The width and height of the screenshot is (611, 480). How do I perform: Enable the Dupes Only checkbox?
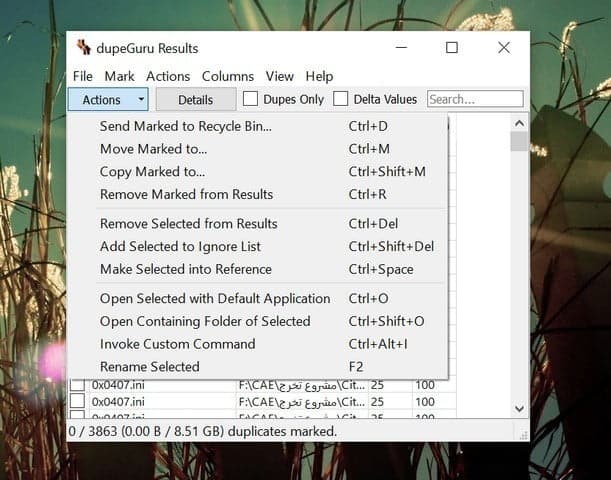click(251, 99)
